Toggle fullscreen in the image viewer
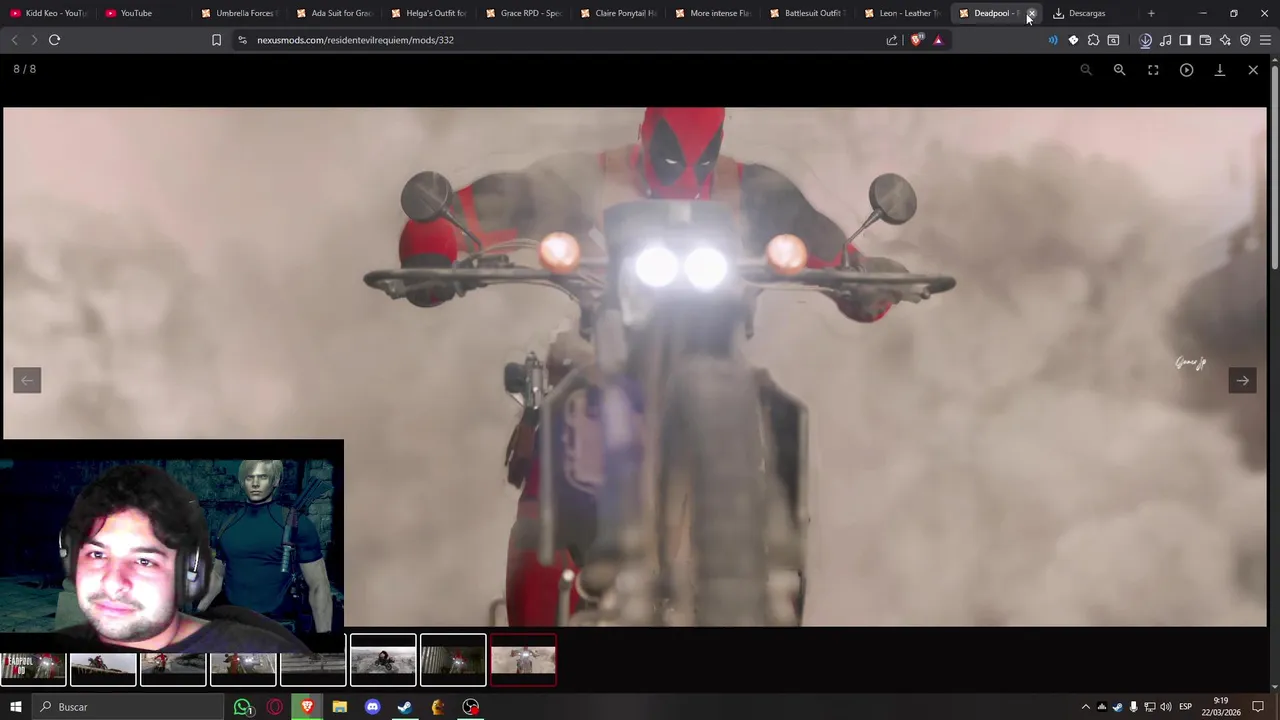 [x=1153, y=70]
